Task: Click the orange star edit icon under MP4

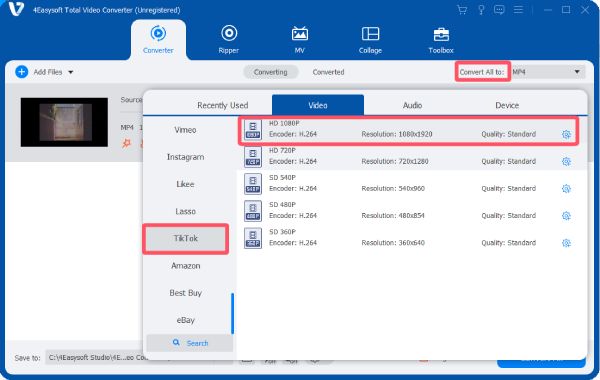Action: point(126,144)
